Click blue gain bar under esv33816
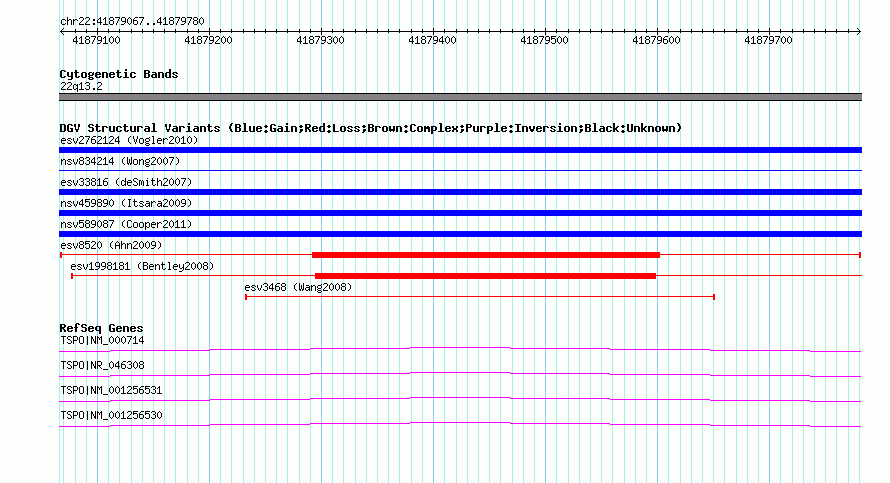Image resolution: width=890 pixels, height=483 pixels. pos(460,192)
